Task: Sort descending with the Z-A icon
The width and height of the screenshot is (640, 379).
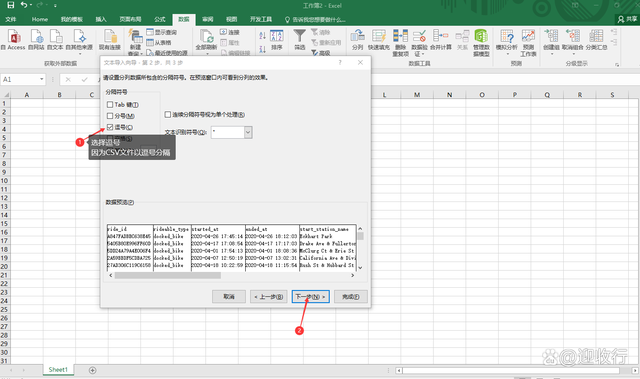Action: [x=262, y=49]
